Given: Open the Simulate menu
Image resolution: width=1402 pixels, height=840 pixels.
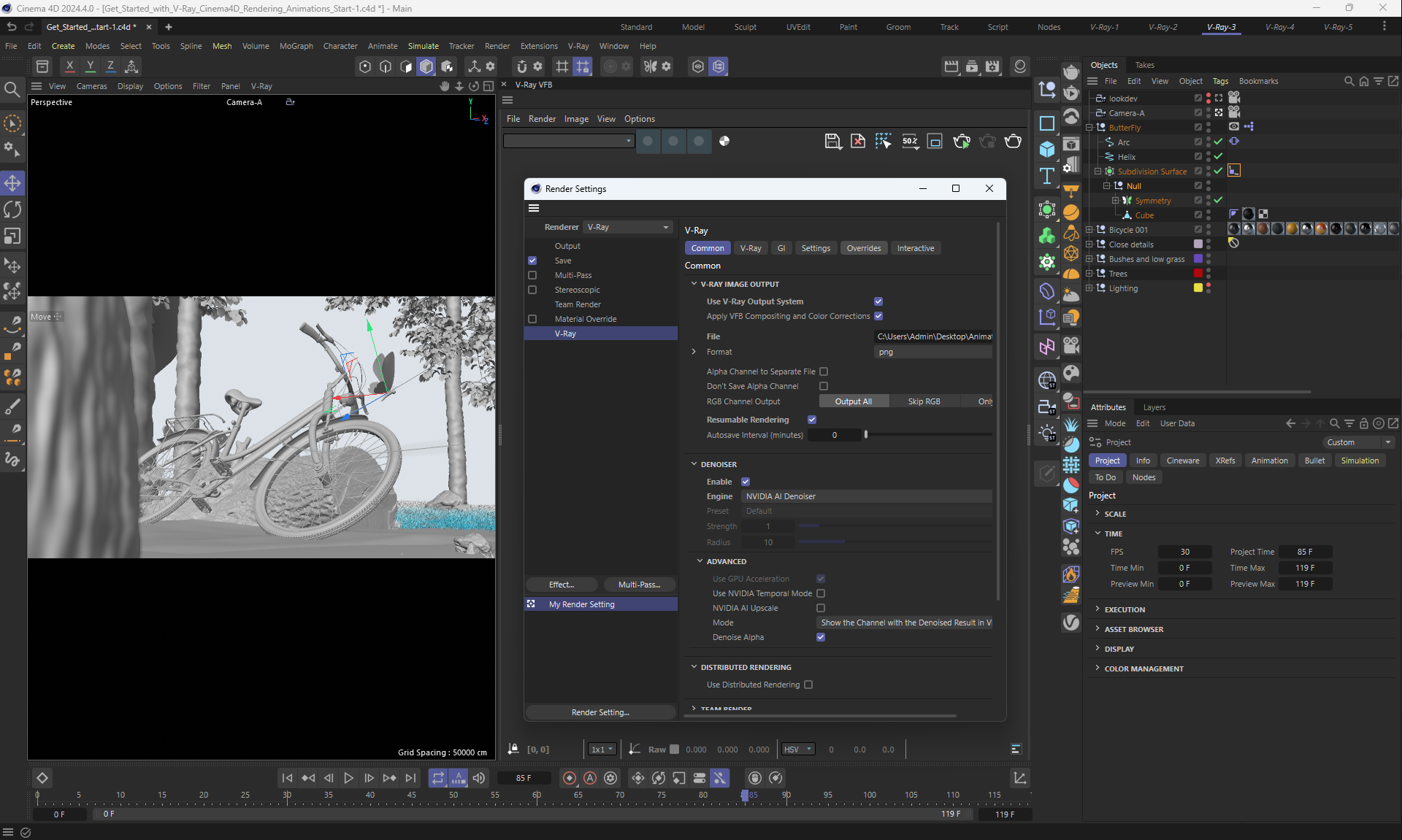Looking at the screenshot, I should [423, 46].
